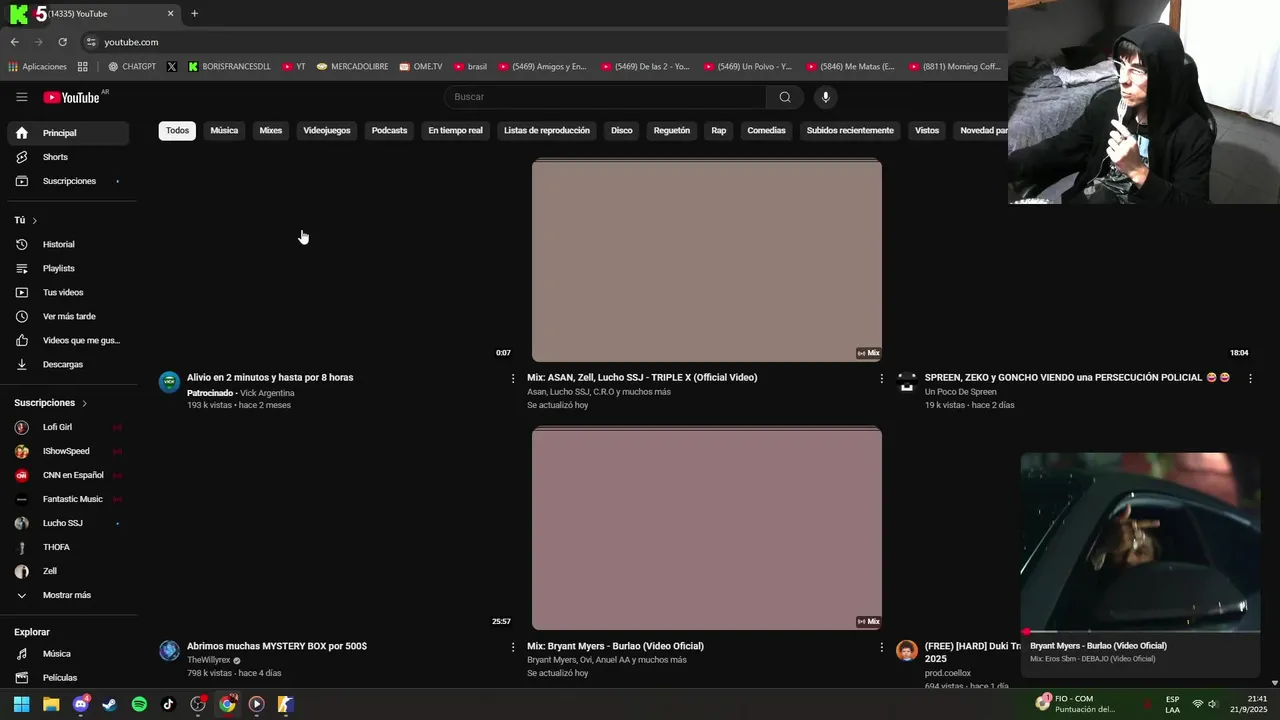Click the search magnifier button
The height and width of the screenshot is (720, 1280).
coord(785,97)
